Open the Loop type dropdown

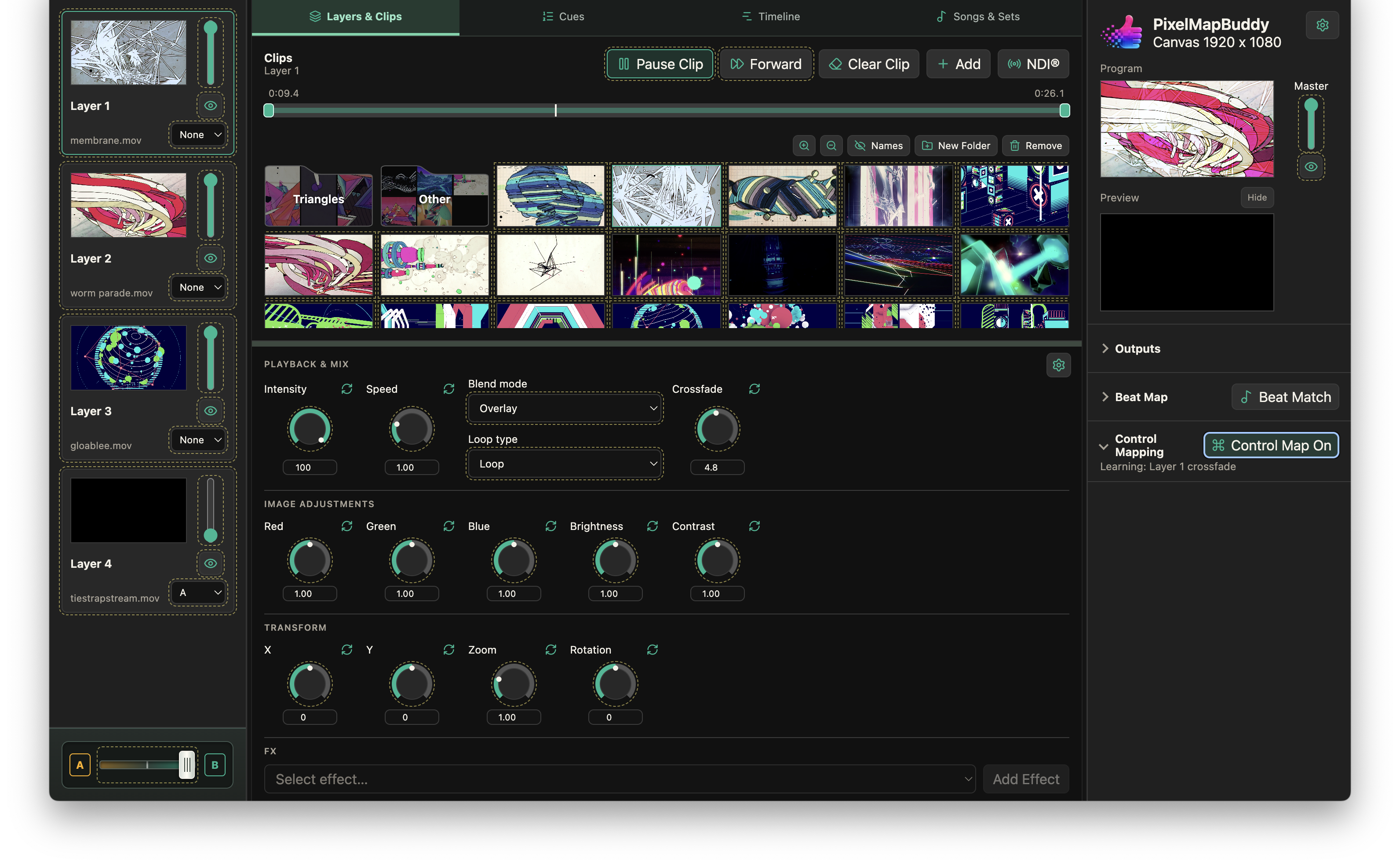[x=565, y=464]
